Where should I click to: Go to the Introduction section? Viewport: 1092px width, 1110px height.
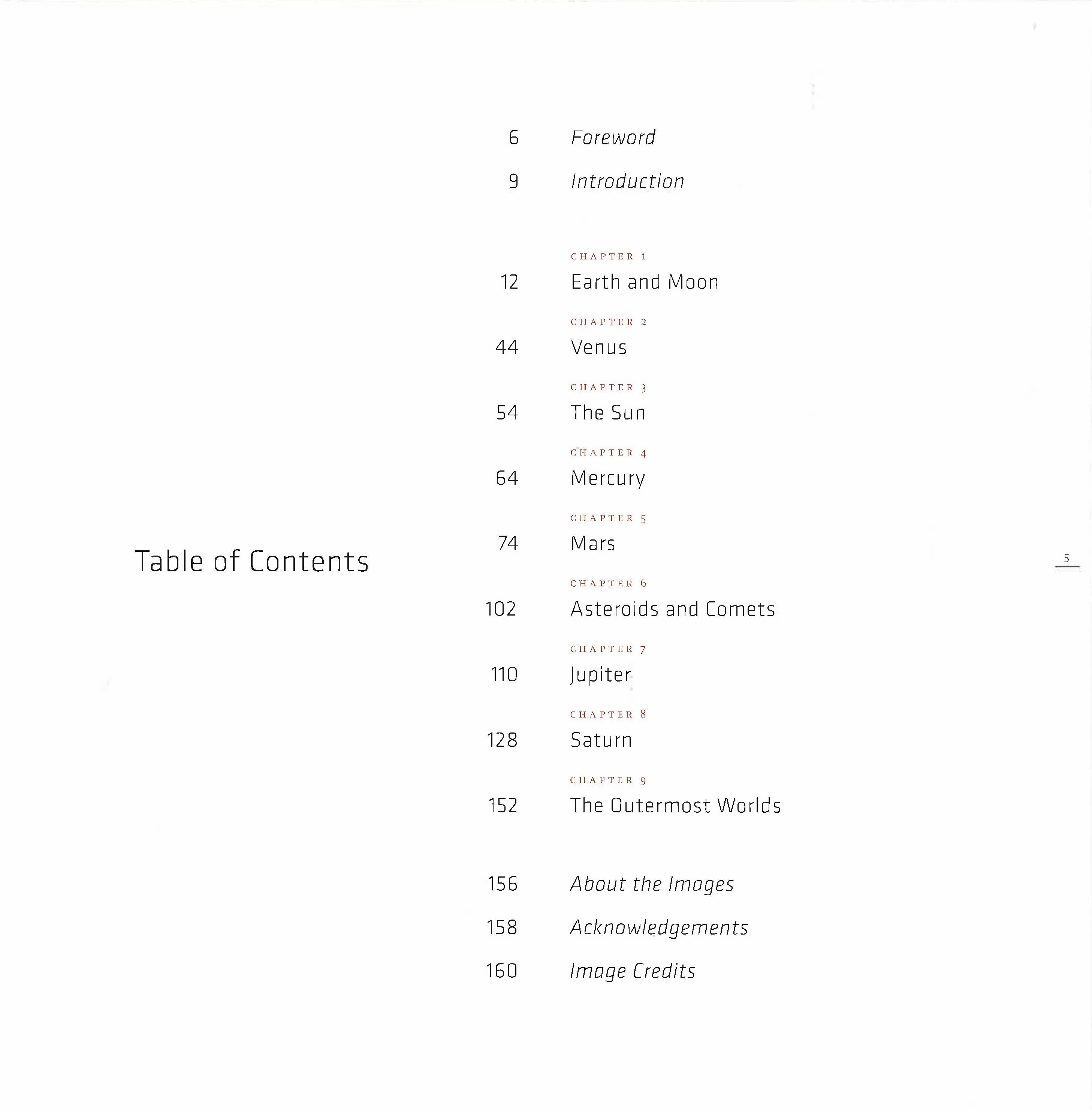(x=627, y=181)
